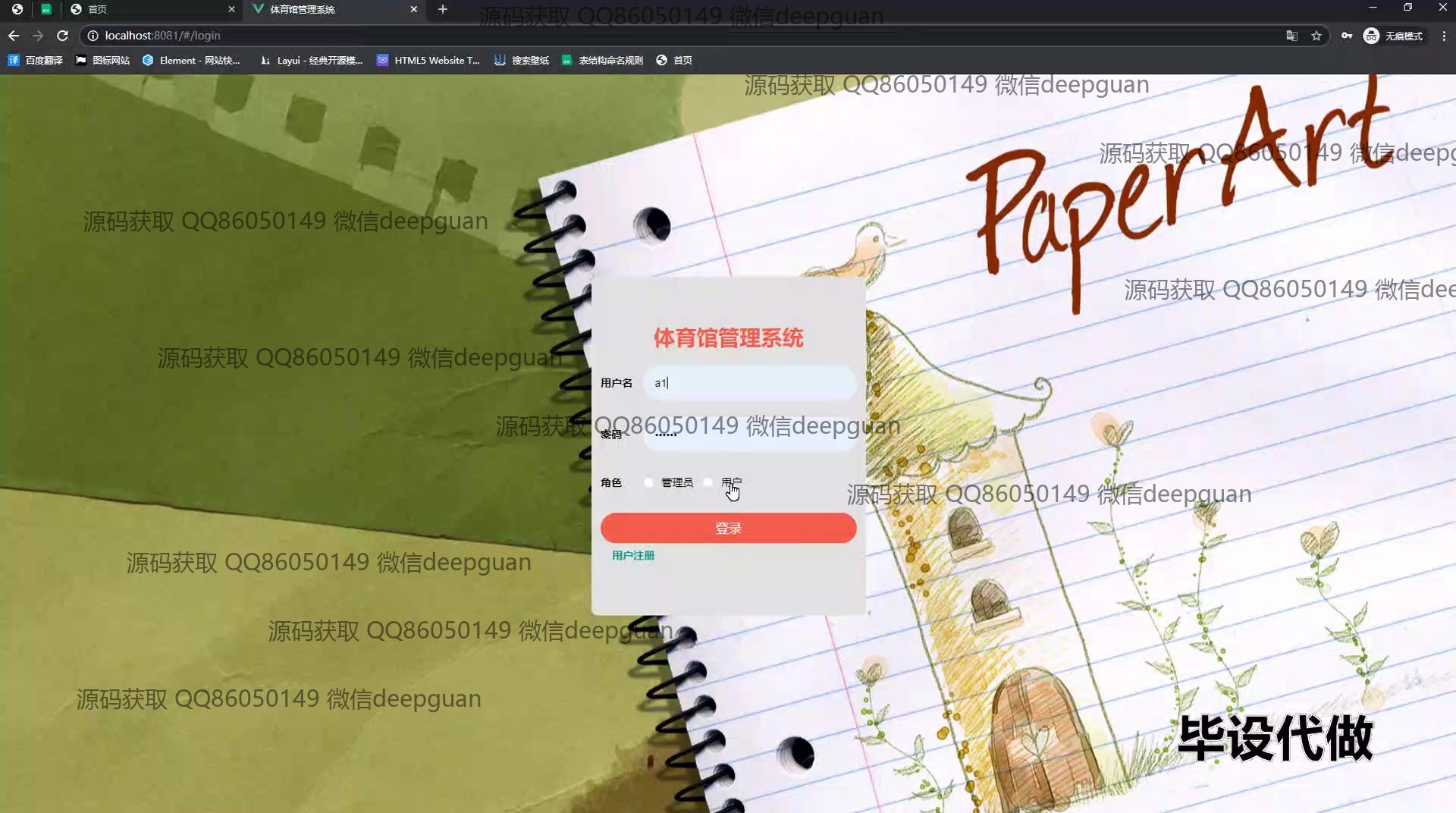The width and height of the screenshot is (1456, 813).
Task: Close the 体育馆管理系统 tab
Action: [x=413, y=9]
